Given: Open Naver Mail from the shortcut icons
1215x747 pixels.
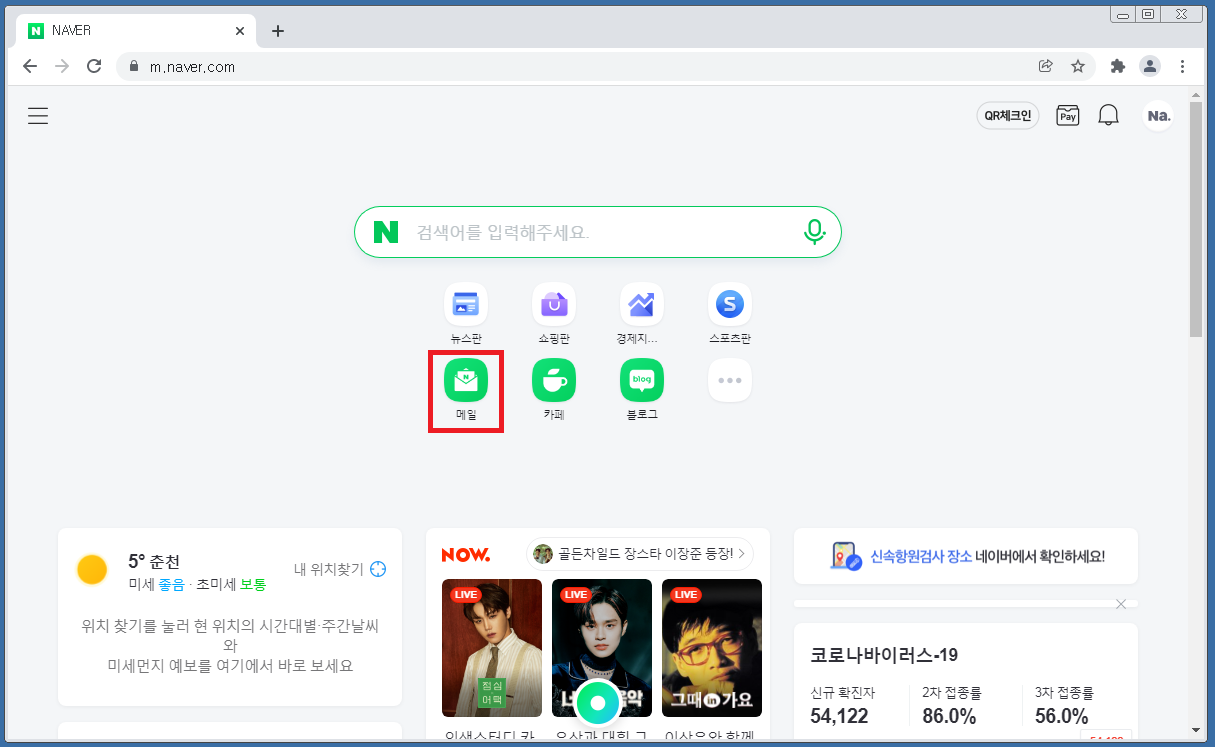Looking at the screenshot, I should (x=465, y=380).
